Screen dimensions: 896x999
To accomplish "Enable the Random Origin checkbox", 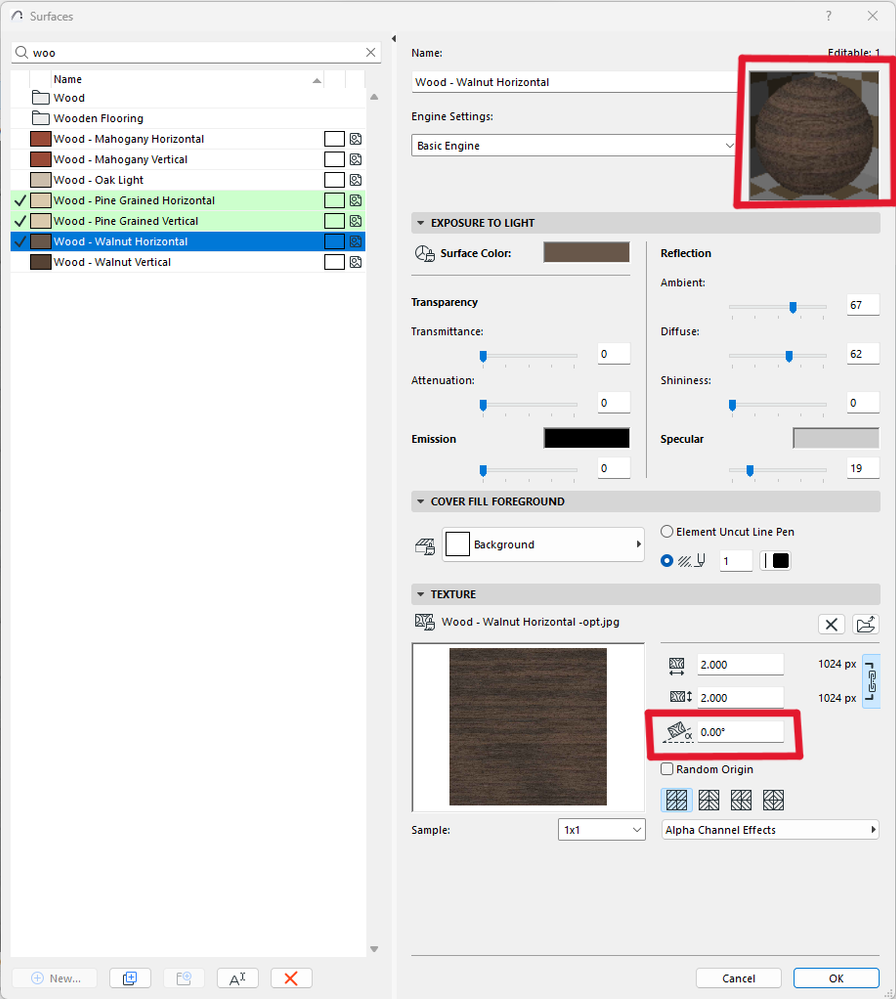I will point(667,769).
